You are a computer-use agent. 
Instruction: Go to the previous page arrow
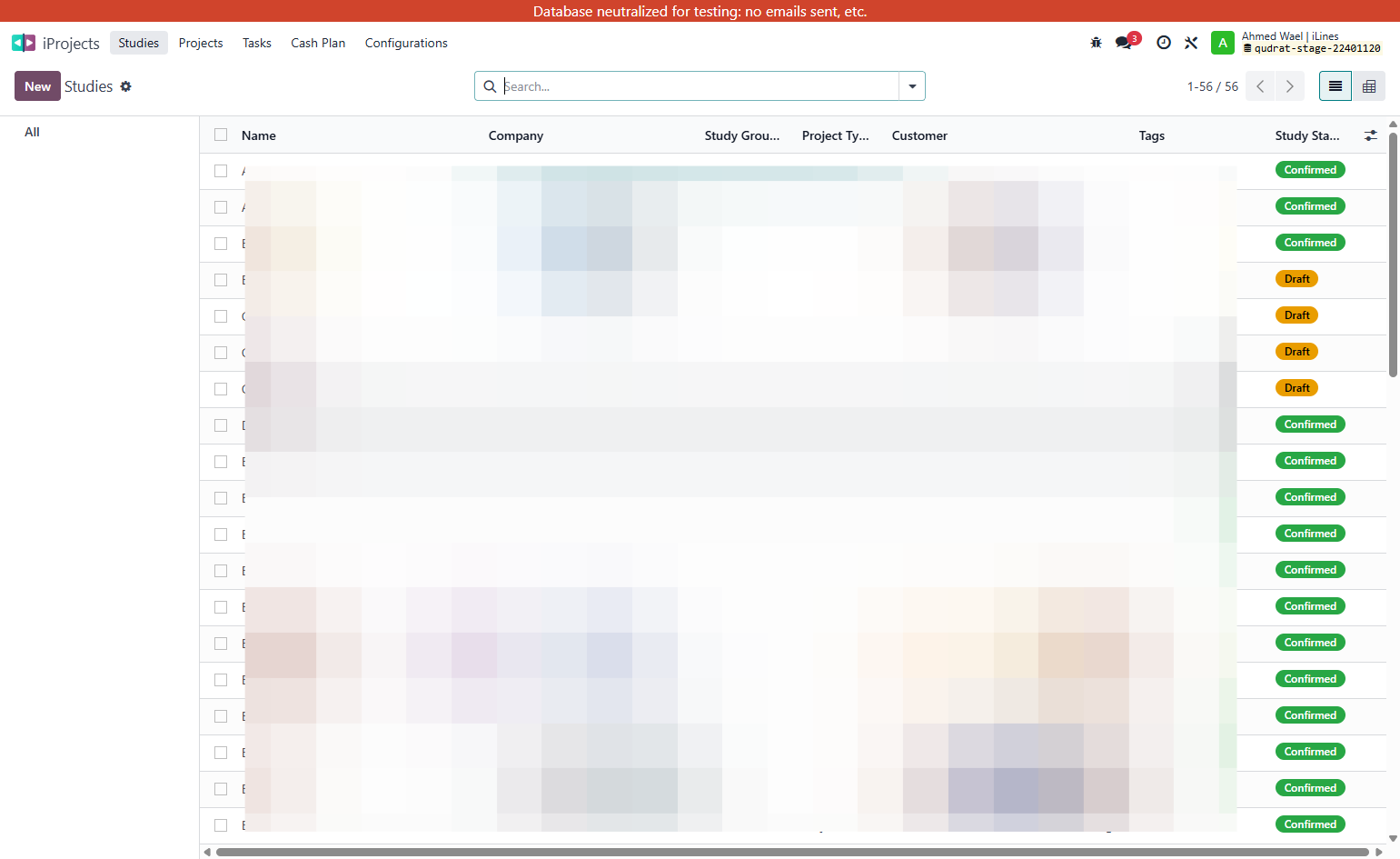[x=1260, y=86]
